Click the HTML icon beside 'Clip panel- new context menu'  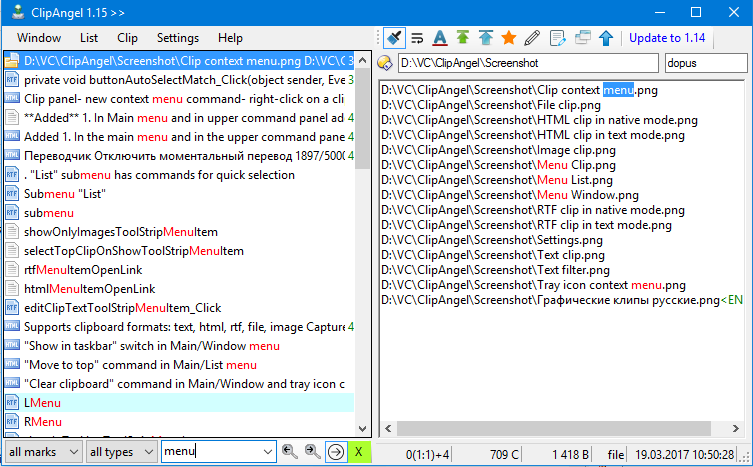click(12, 98)
